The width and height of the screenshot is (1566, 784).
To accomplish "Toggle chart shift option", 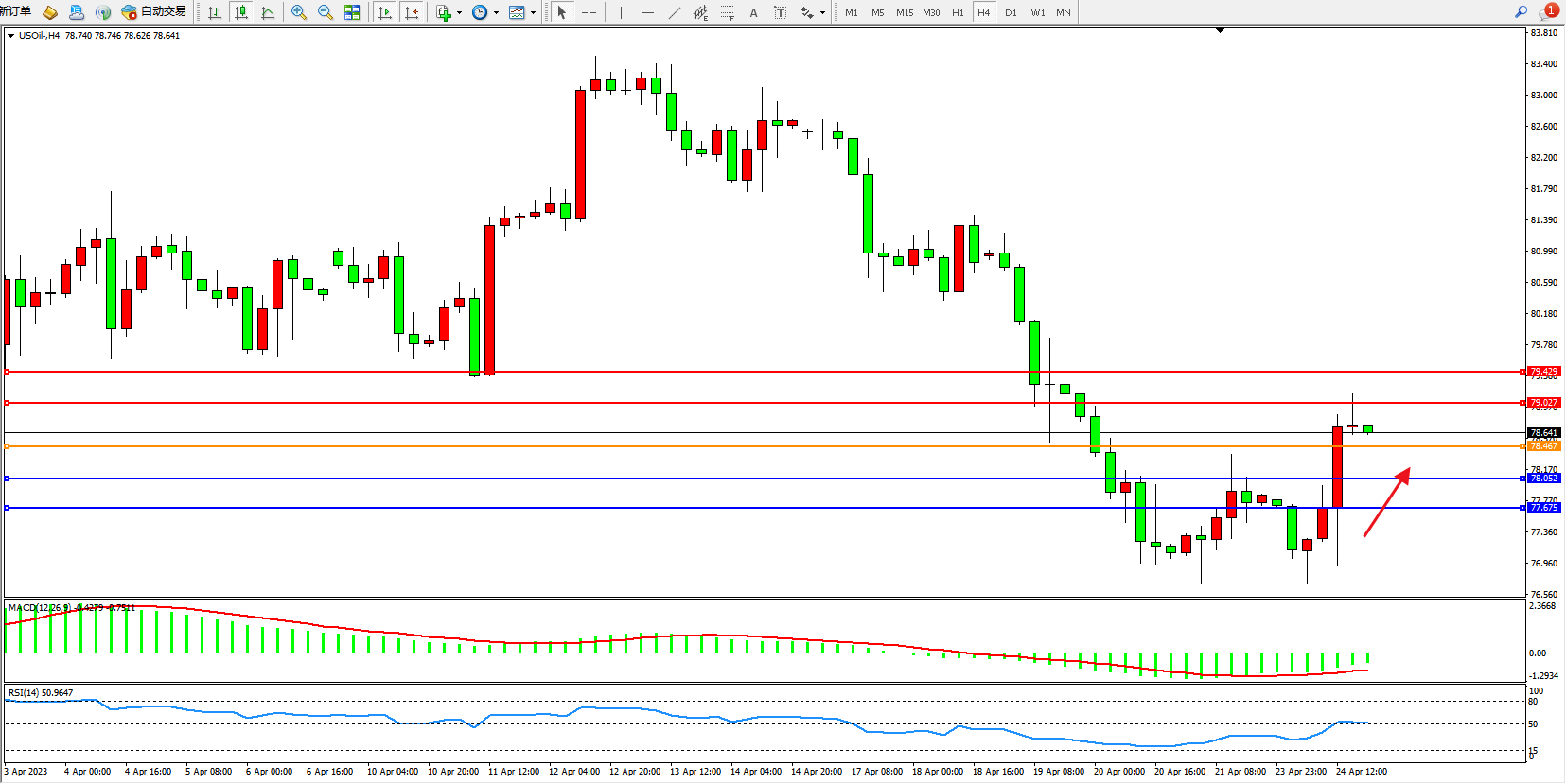I will point(412,12).
